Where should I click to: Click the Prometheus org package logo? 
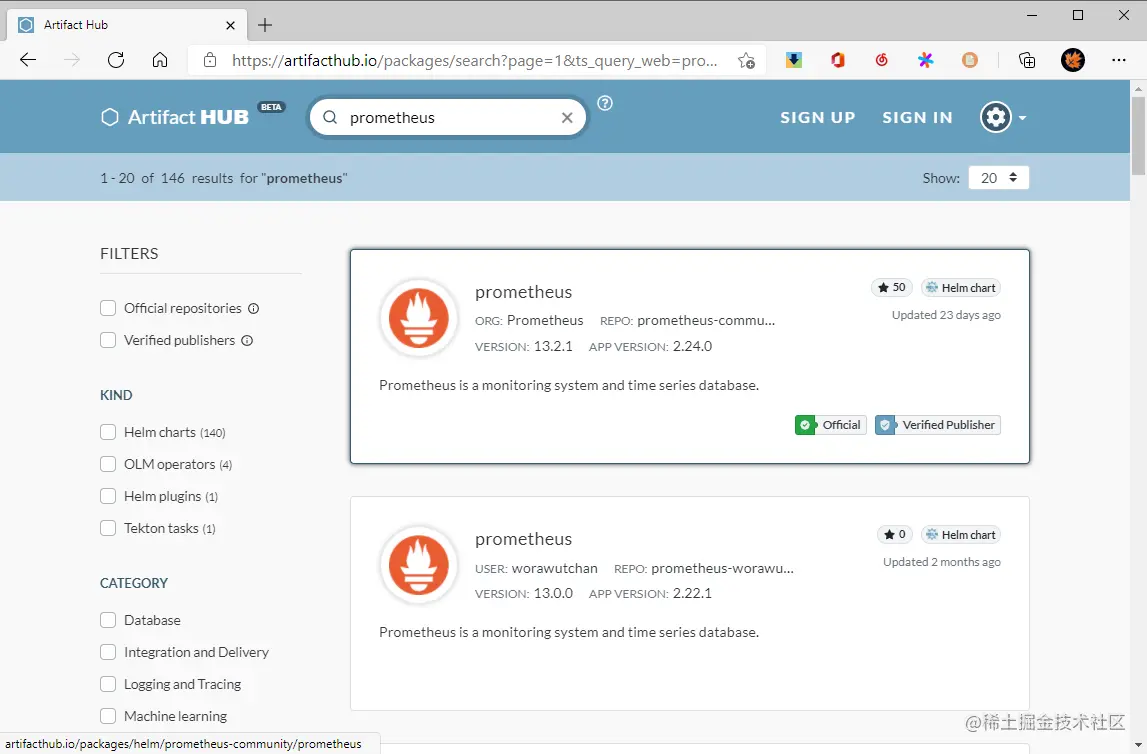[x=419, y=319]
